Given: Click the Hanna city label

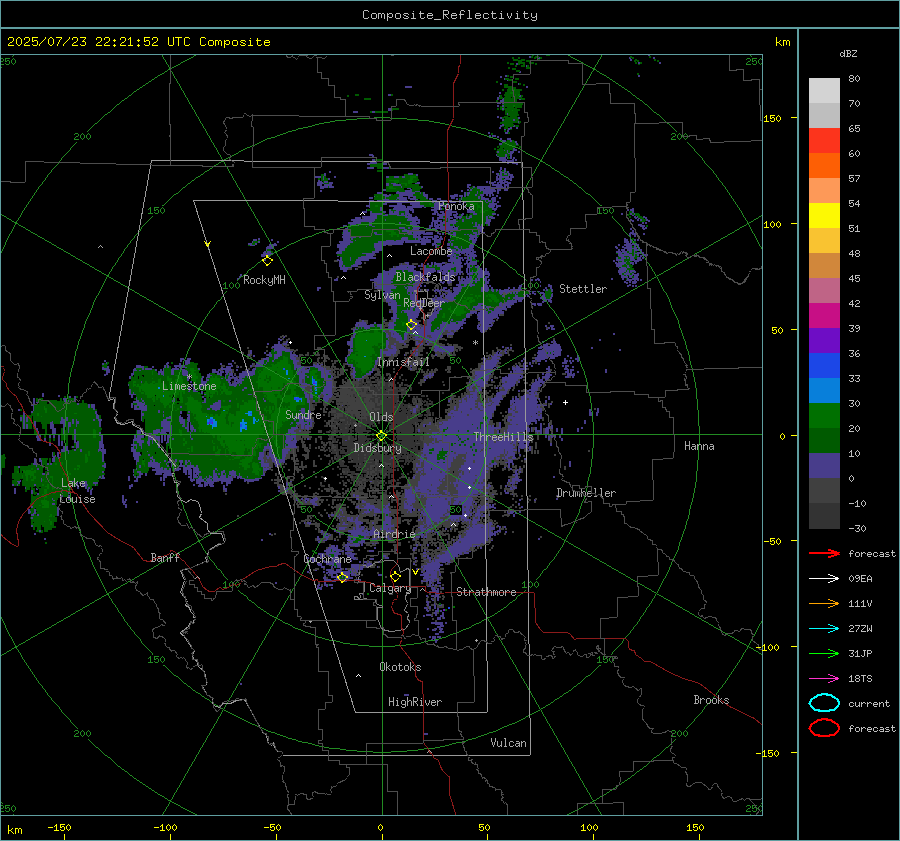Looking at the screenshot, I should (699, 446).
